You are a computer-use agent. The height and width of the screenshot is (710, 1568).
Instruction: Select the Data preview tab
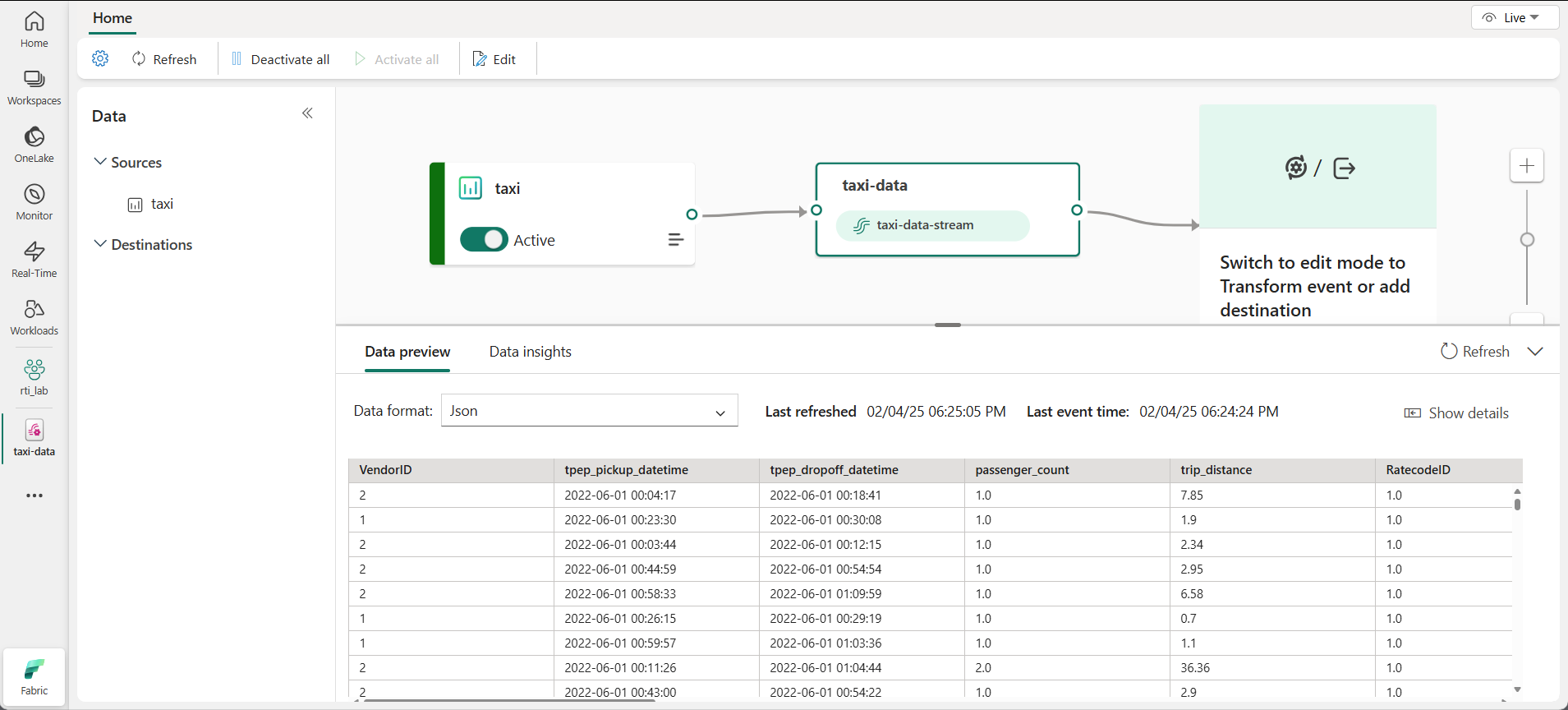tap(407, 352)
